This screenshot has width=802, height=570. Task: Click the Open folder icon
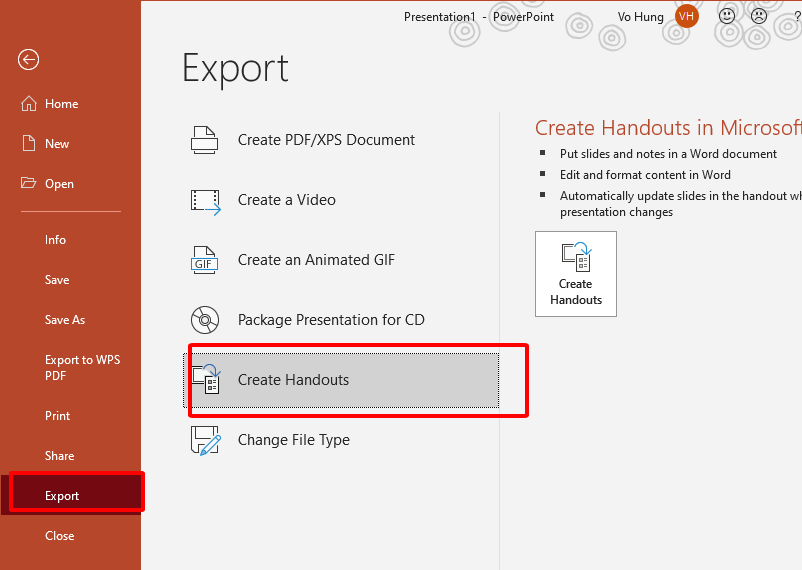coord(28,183)
